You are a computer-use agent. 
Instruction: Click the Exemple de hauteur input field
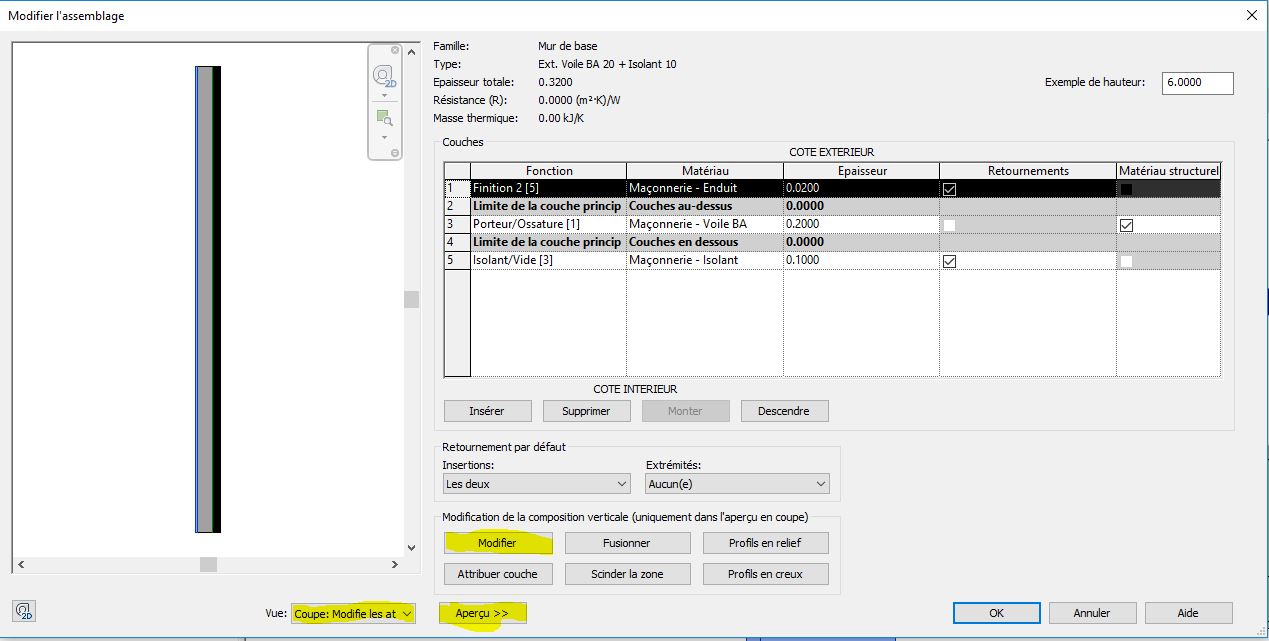point(1197,84)
